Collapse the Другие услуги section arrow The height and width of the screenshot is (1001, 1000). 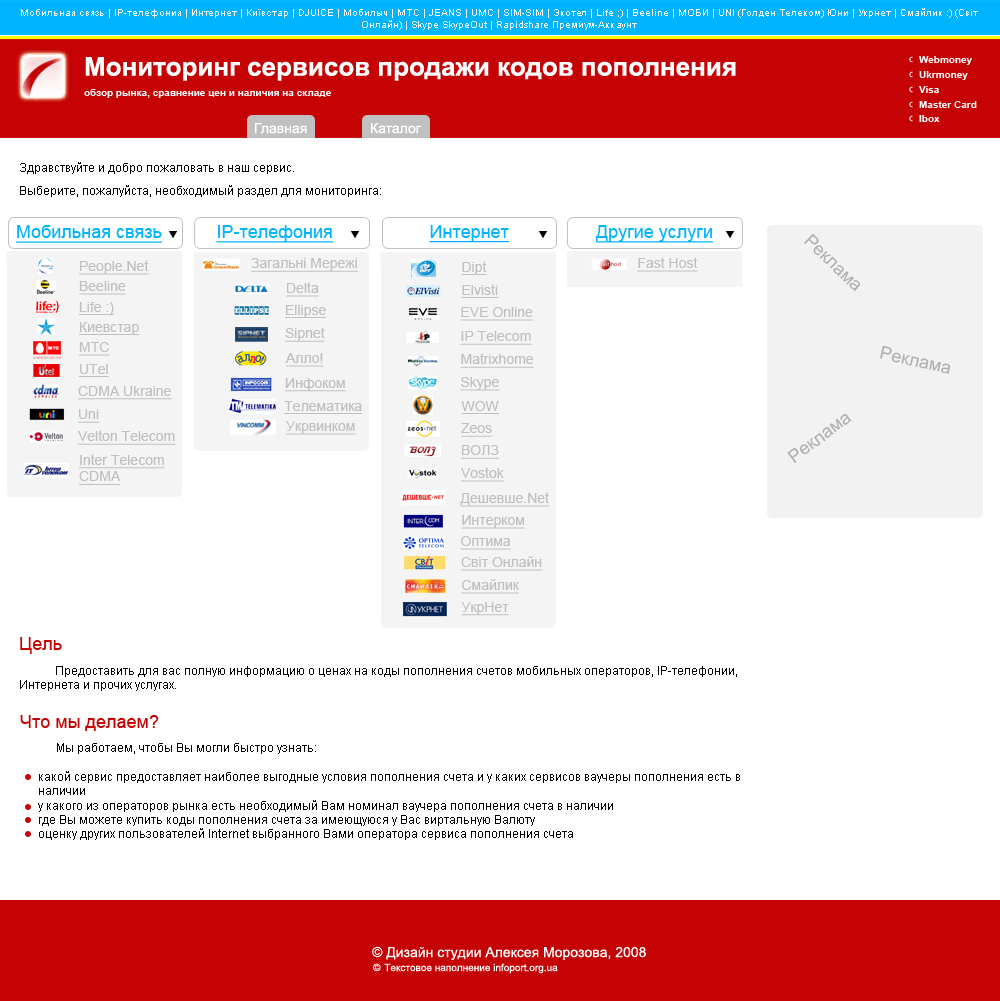click(729, 234)
